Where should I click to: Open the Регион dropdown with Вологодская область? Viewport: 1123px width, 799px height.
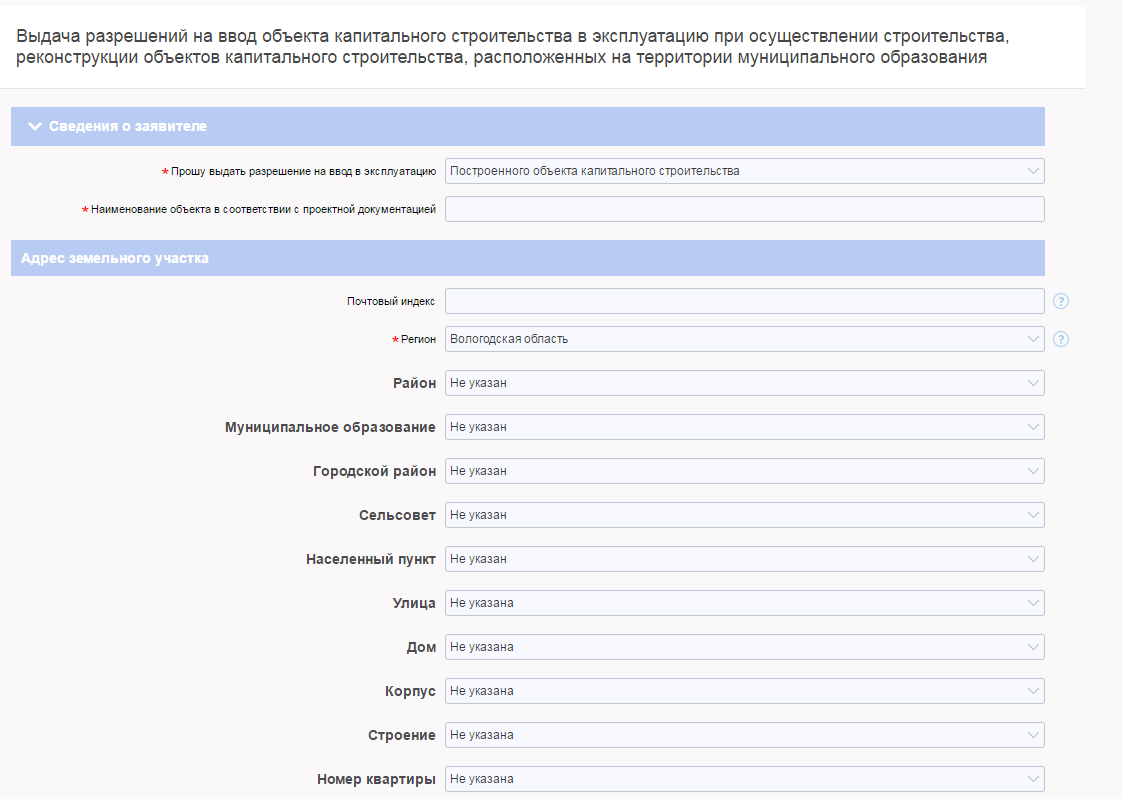tap(744, 339)
